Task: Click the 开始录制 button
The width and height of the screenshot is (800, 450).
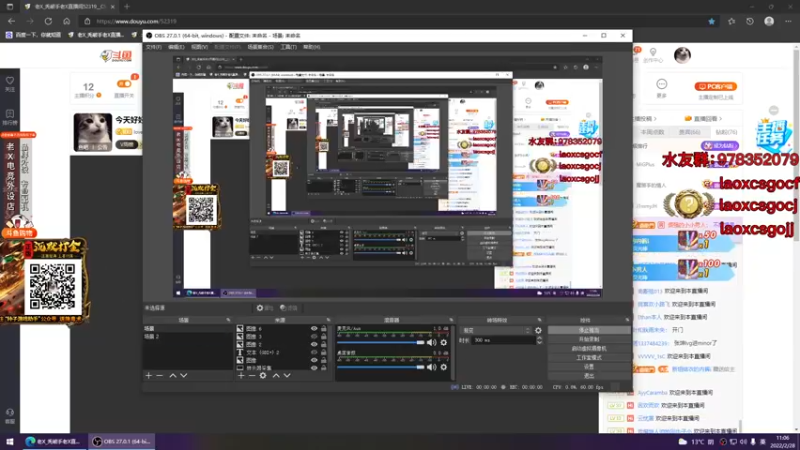Action: (589, 339)
